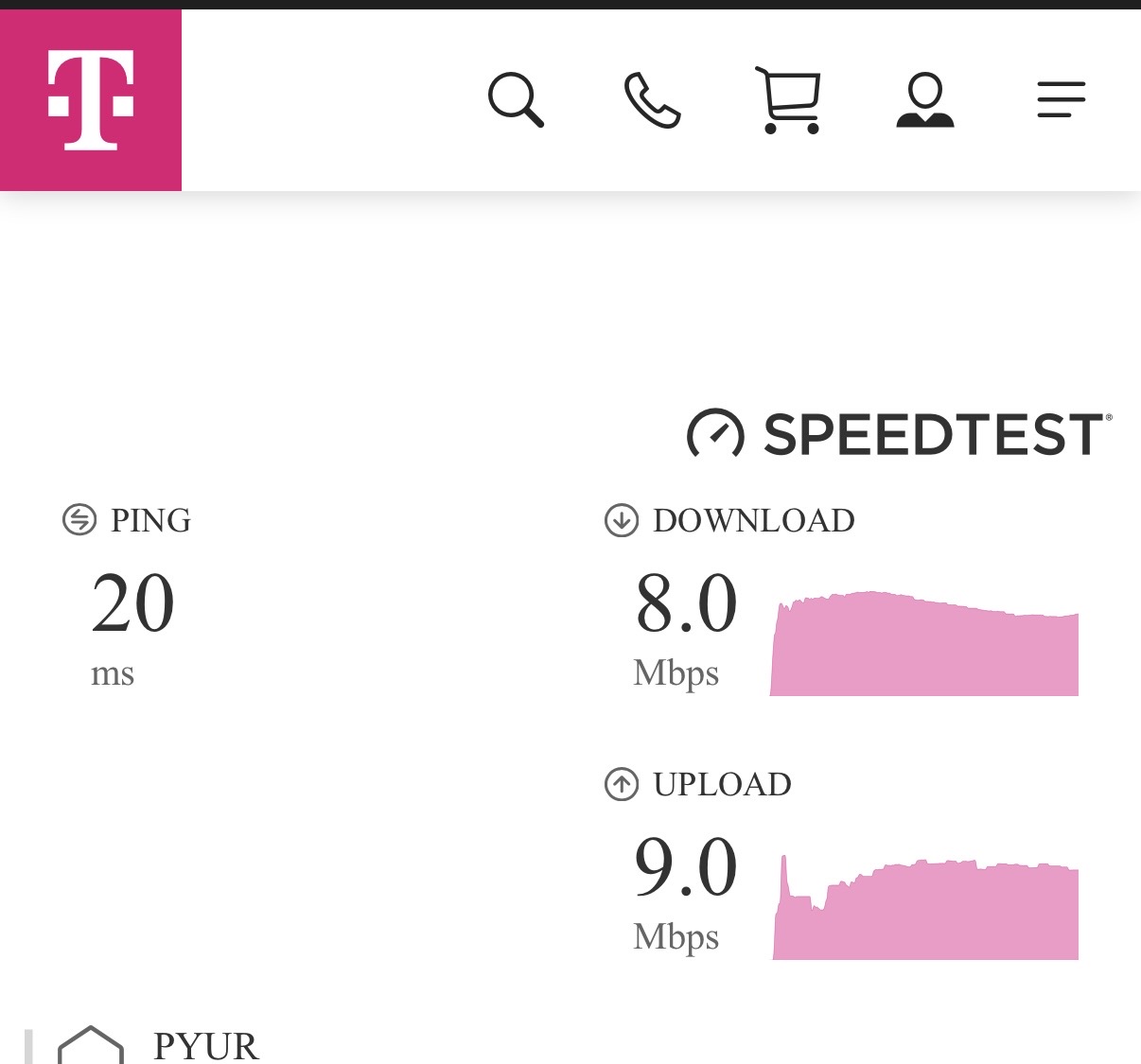The image size is (1141, 1064).
Task: Open the search magnifier icon
Action: (x=516, y=99)
